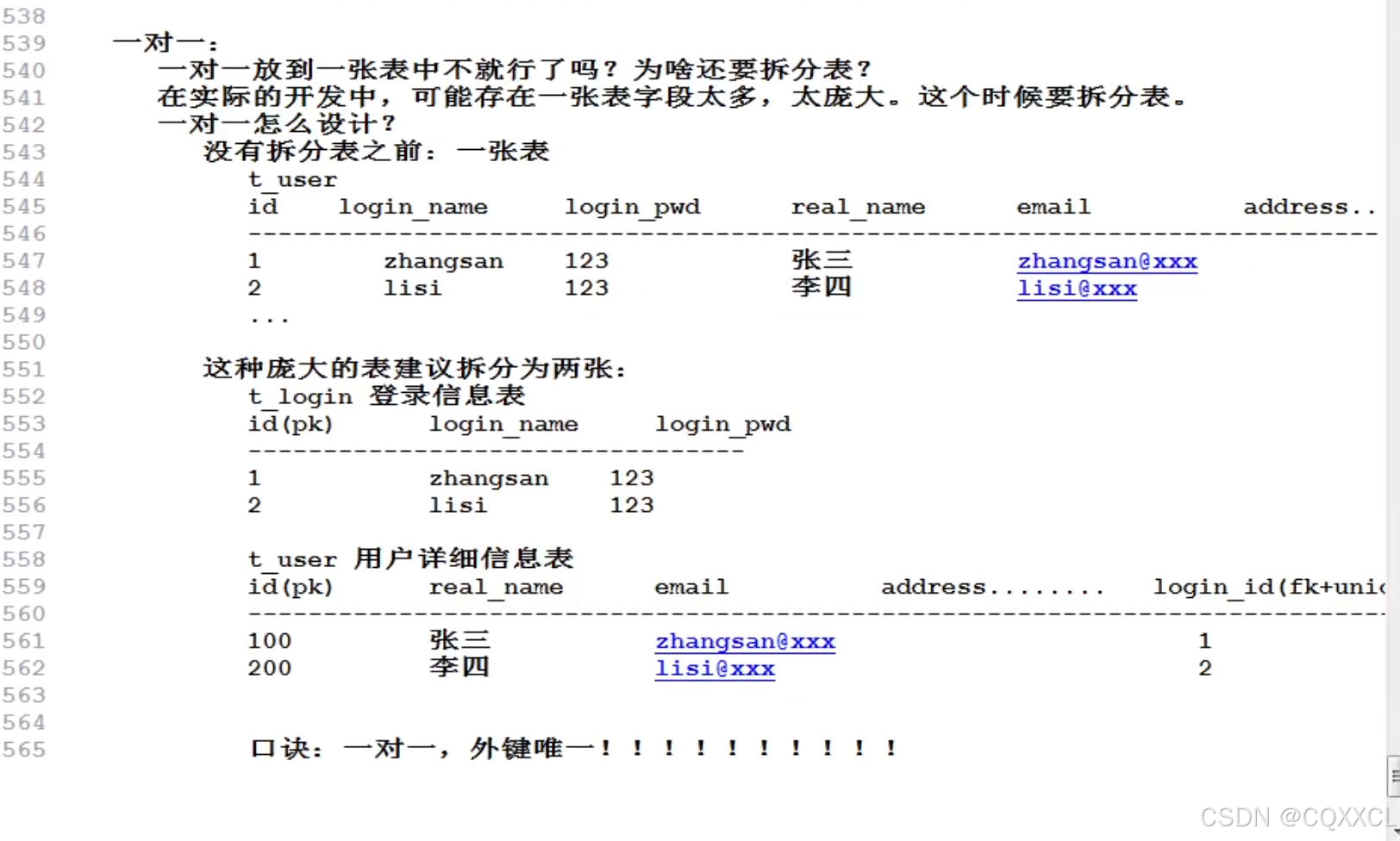Click the text "为啥还要拆分表?"
Screen dimensions: 1400x841
click(x=753, y=70)
